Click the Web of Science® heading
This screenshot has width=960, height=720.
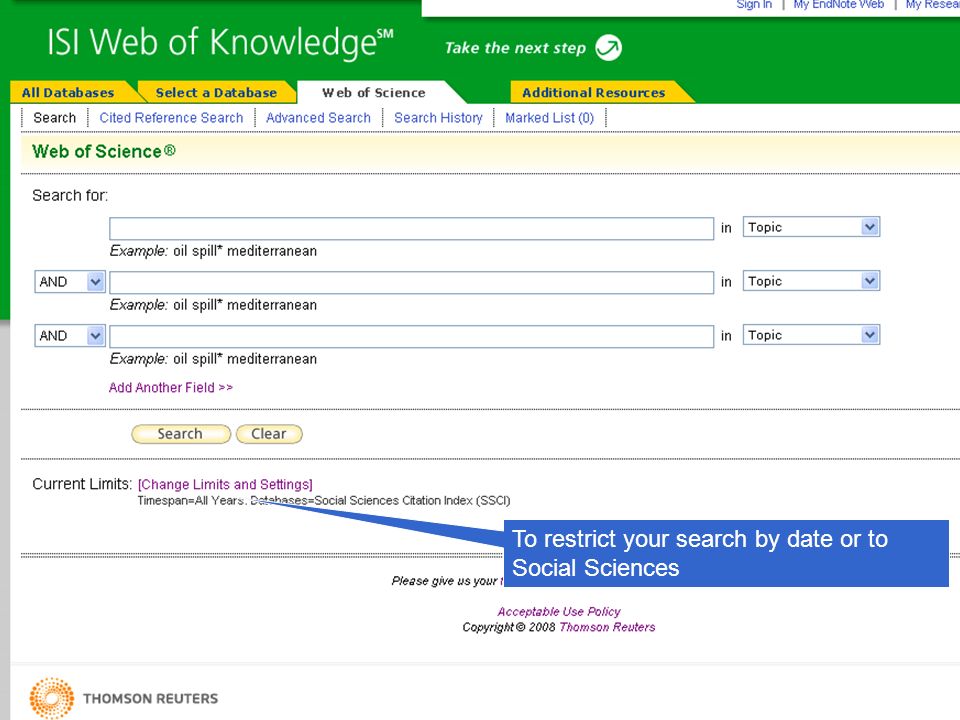click(103, 151)
